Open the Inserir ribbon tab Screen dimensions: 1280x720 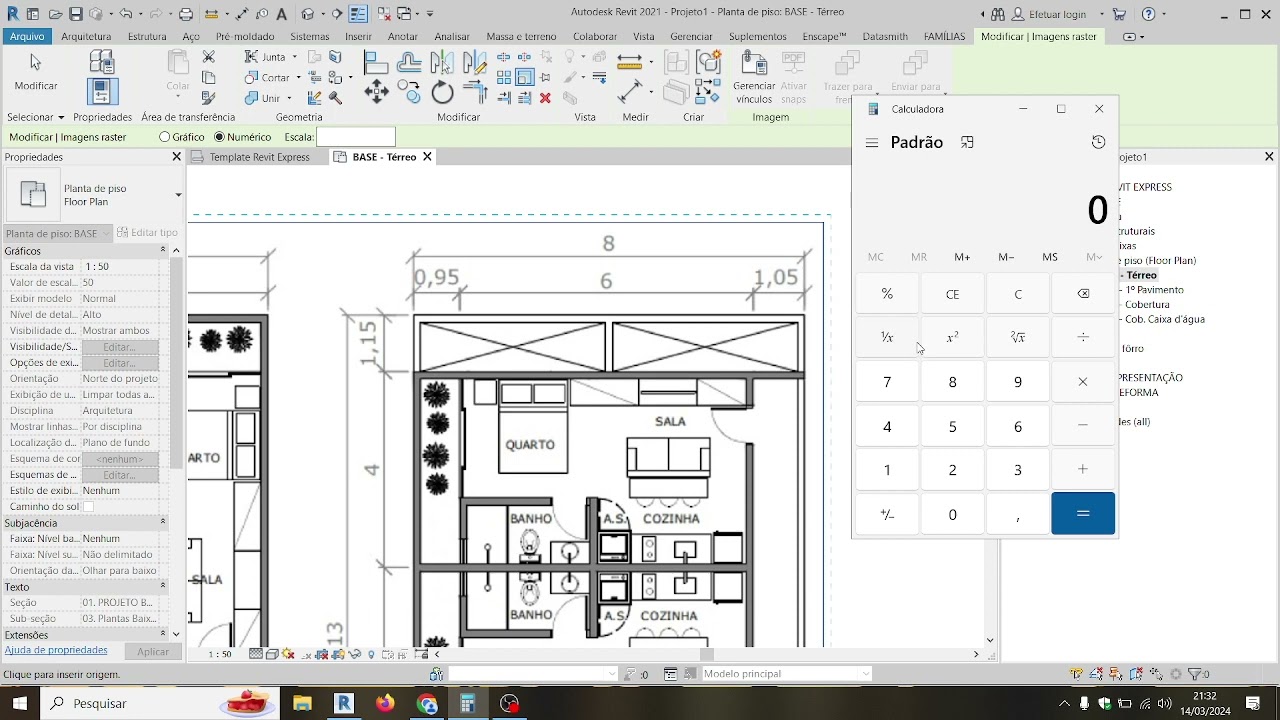coord(358,36)
